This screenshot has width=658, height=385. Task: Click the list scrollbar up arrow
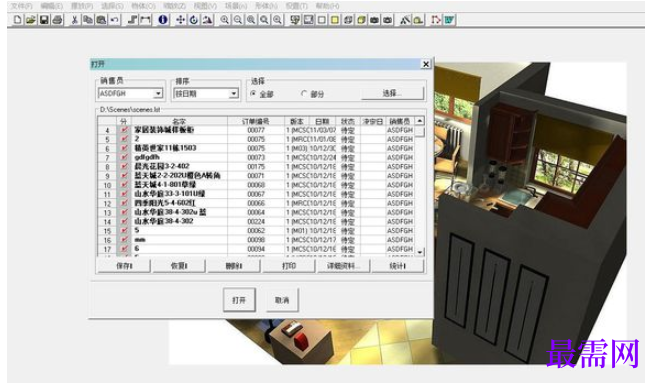pyautogui.click(x=420, y=121)
